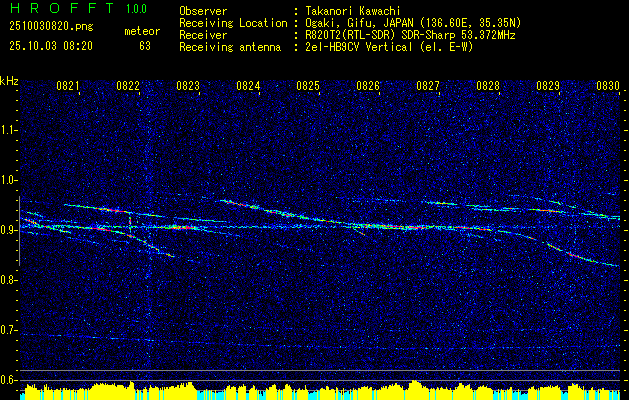
Task: Click the 0.8 frequency axis label
Action: coord(8,280)
